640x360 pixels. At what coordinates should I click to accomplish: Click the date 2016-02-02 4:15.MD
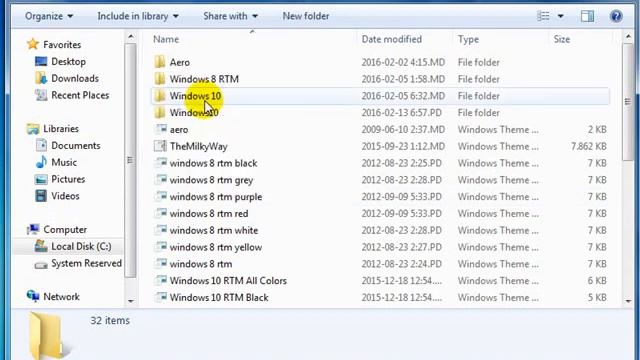pyautogui.click(x=403, y=62)
